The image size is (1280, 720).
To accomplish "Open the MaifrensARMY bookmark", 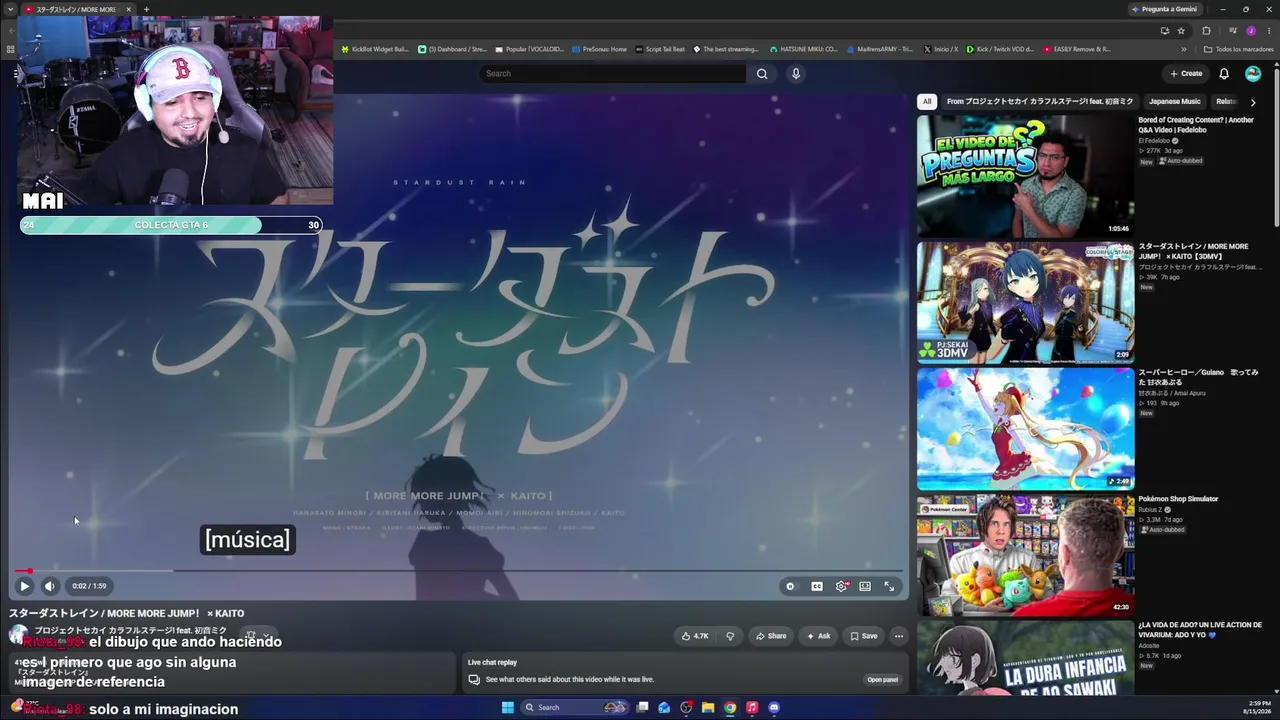I will point(880,49).
